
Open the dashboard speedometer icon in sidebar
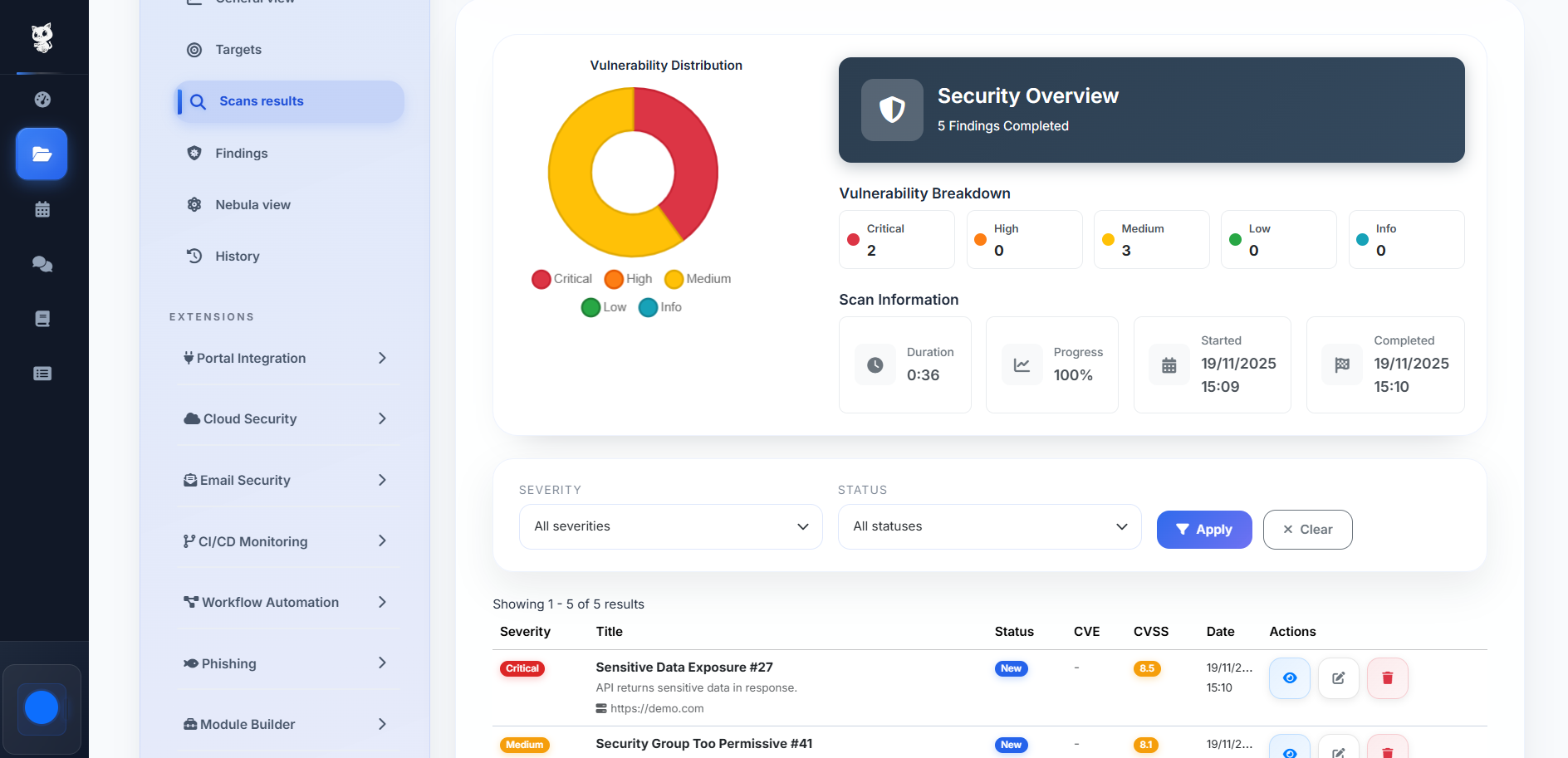42,99
